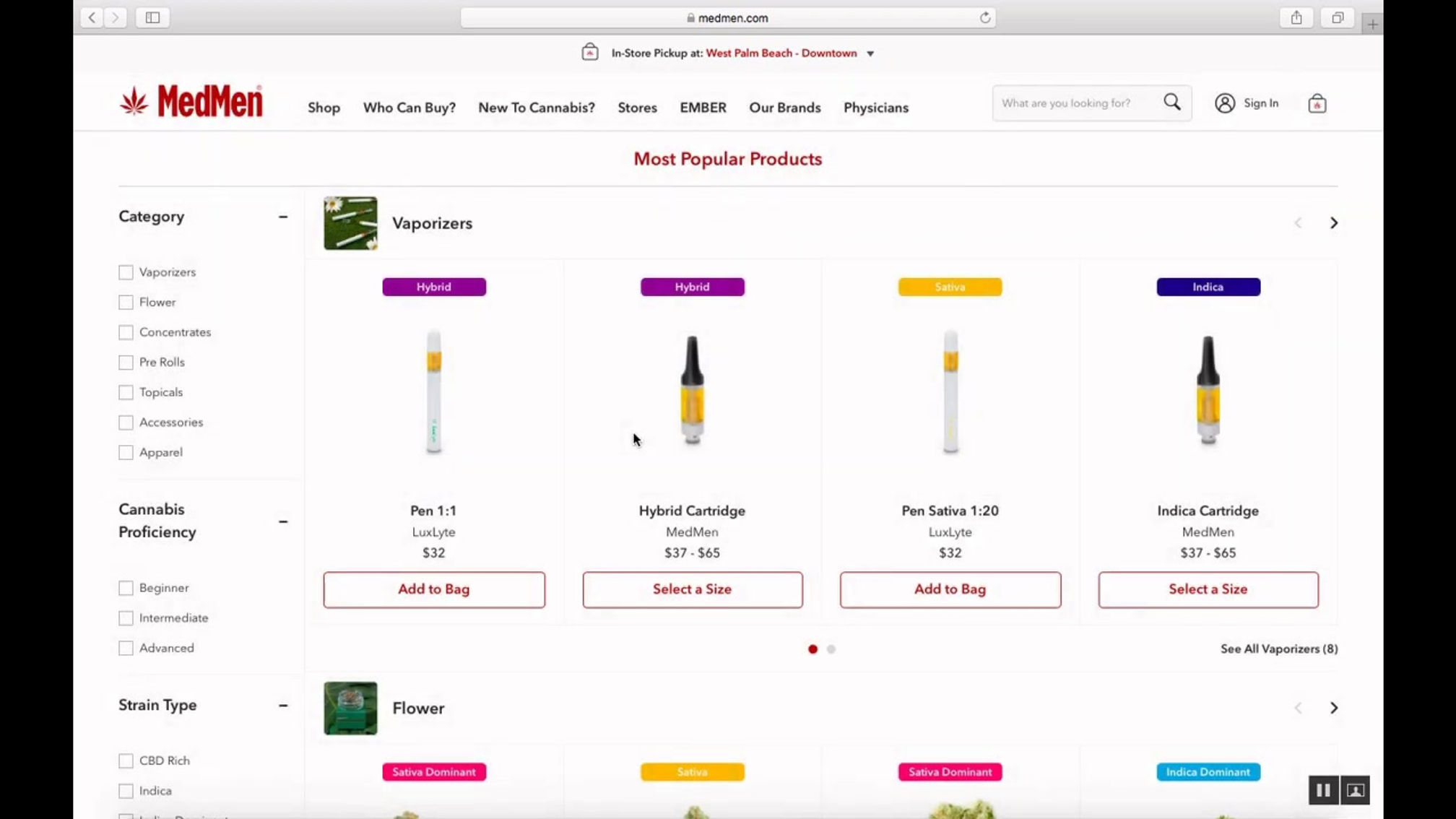The width and height of the screenshot is (1456, 819).
Task: Click the picture-in-picture icon near pause
Action: point(1356,790)
